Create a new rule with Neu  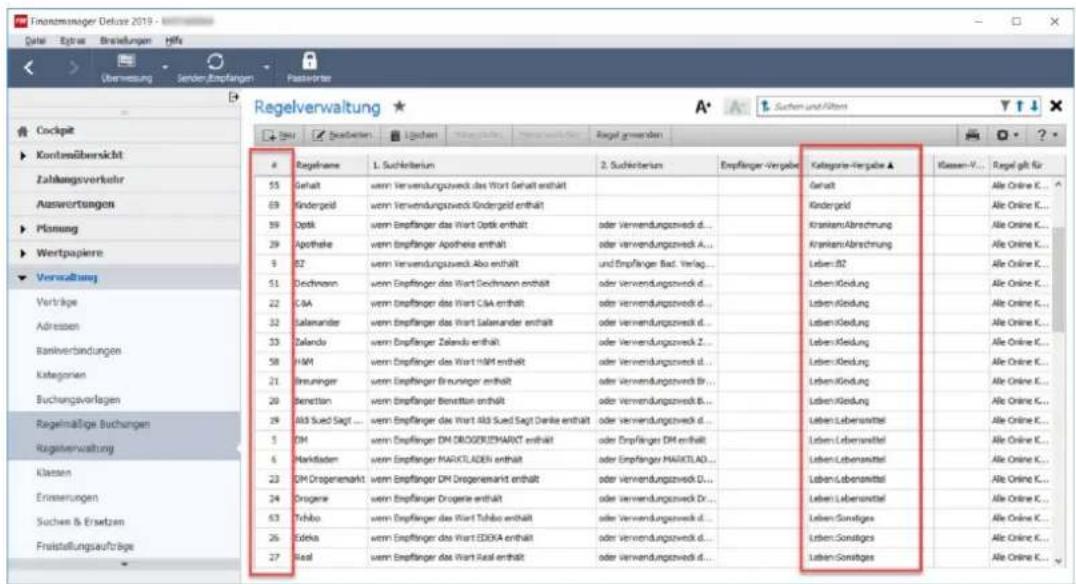279,135
